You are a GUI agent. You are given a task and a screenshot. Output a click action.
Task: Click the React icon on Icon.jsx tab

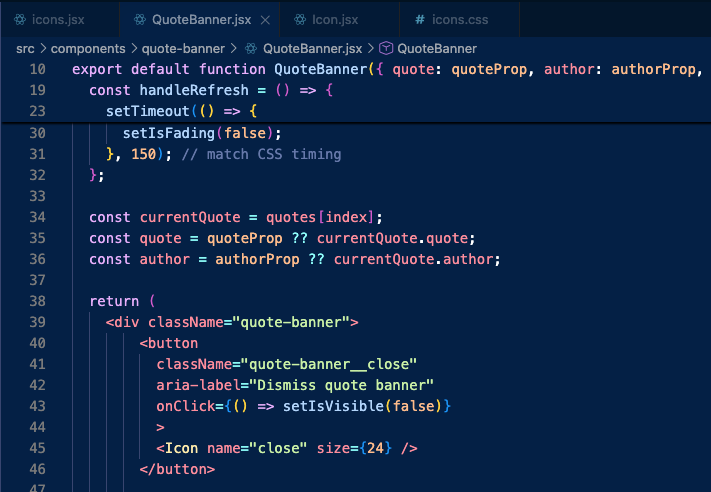point(300,19)
